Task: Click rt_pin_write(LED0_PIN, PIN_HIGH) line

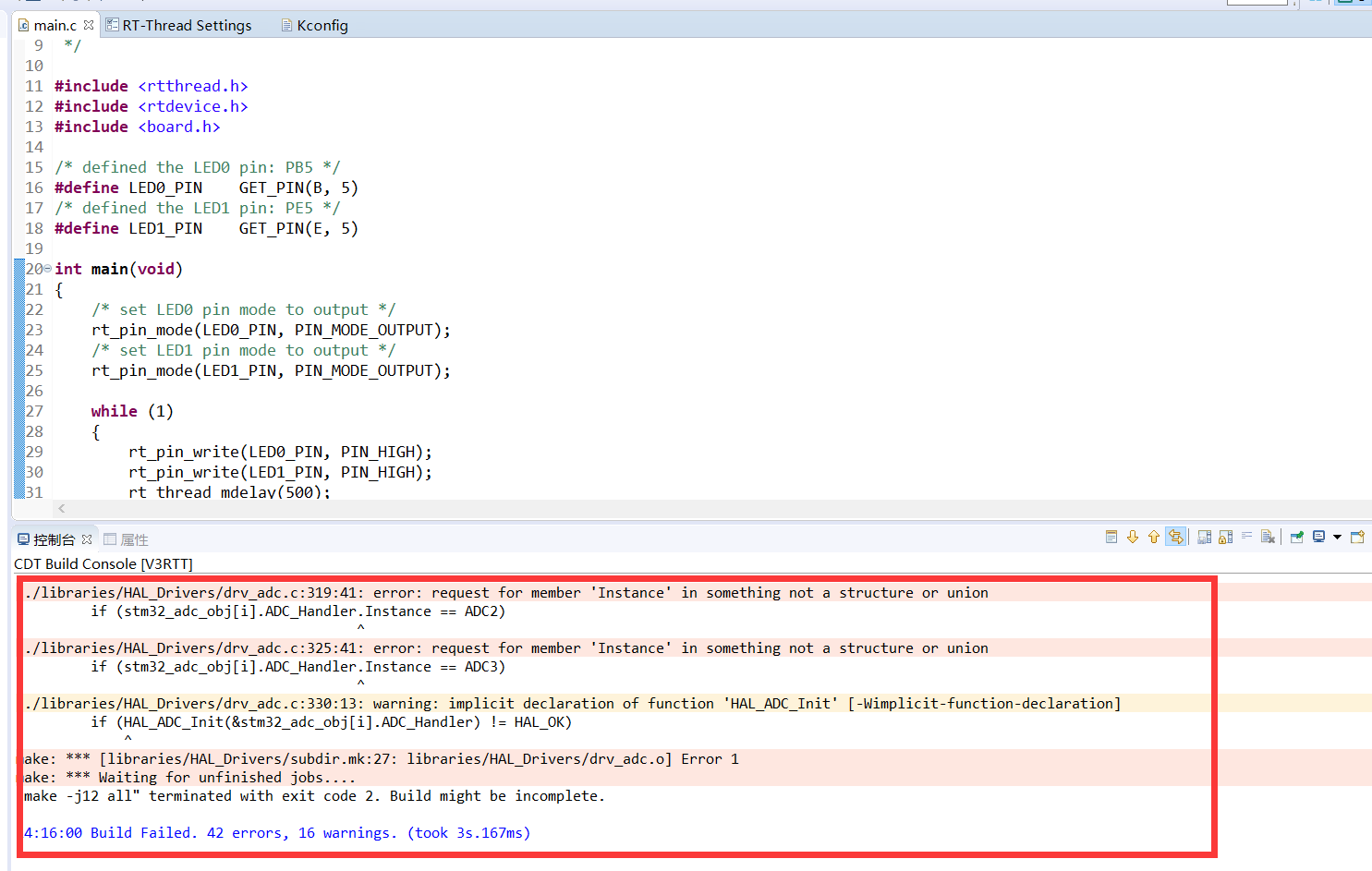Action: coord(280,452)
